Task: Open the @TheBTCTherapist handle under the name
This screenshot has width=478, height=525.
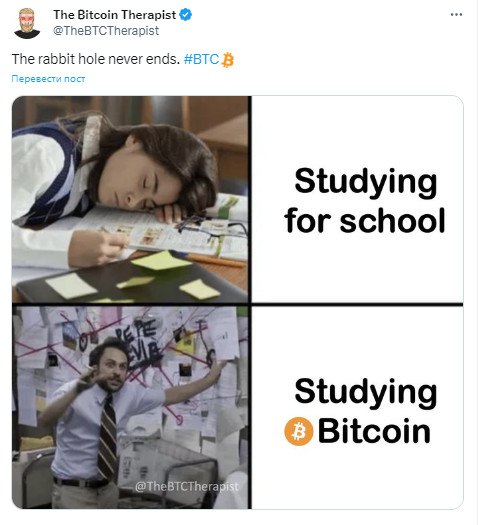Action: tap(106, 31)
